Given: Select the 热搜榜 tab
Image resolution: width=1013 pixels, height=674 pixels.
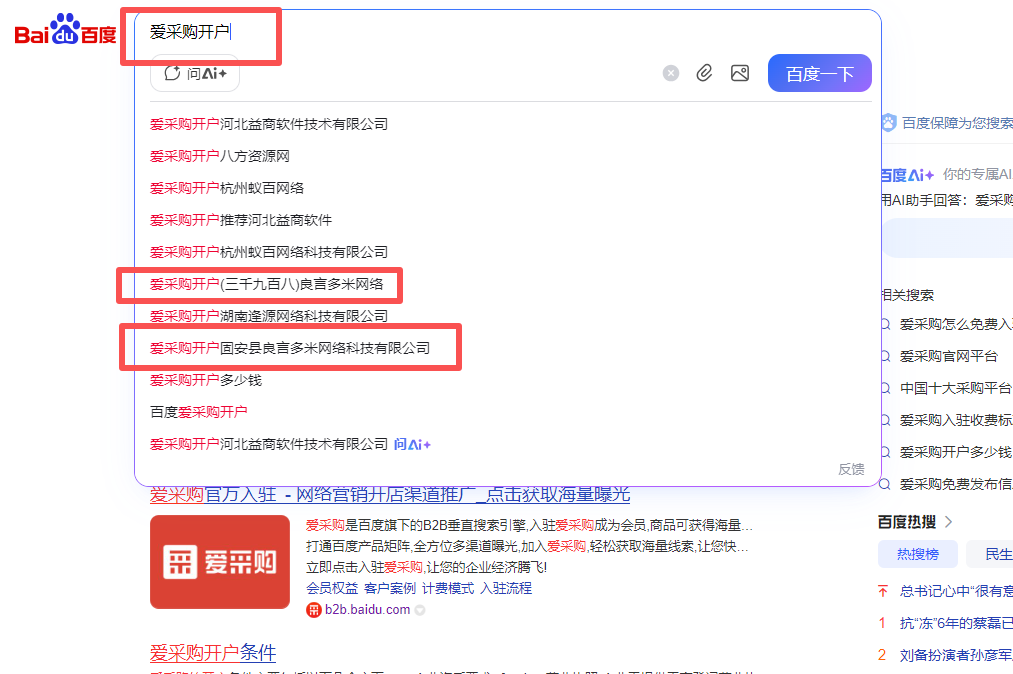Looking at the screenshot, I should pyautogui.click(x=917, y=554).
